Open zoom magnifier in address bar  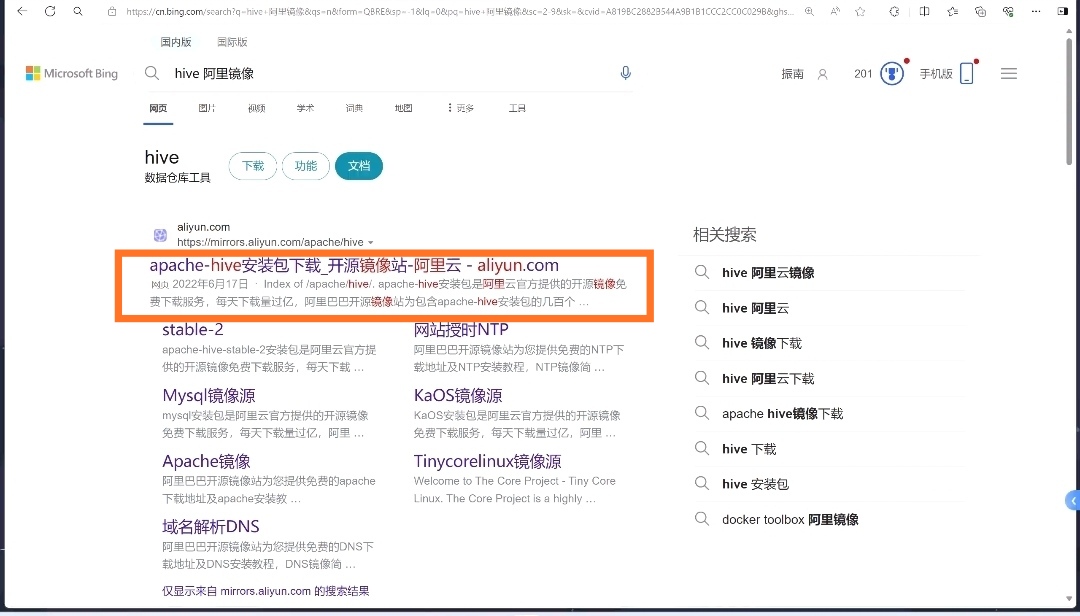809,12
